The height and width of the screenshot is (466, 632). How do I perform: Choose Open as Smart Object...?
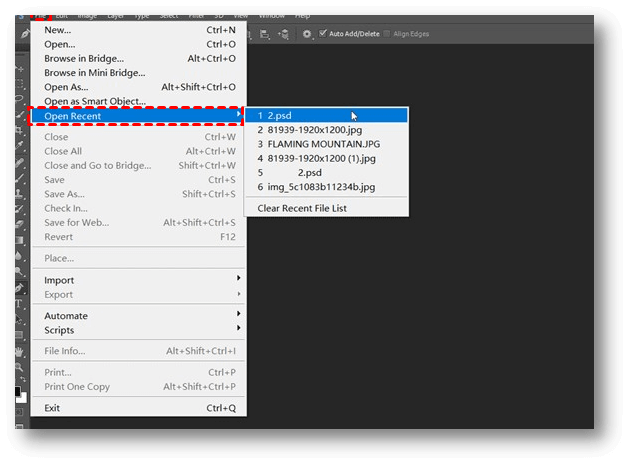point(139,102)
